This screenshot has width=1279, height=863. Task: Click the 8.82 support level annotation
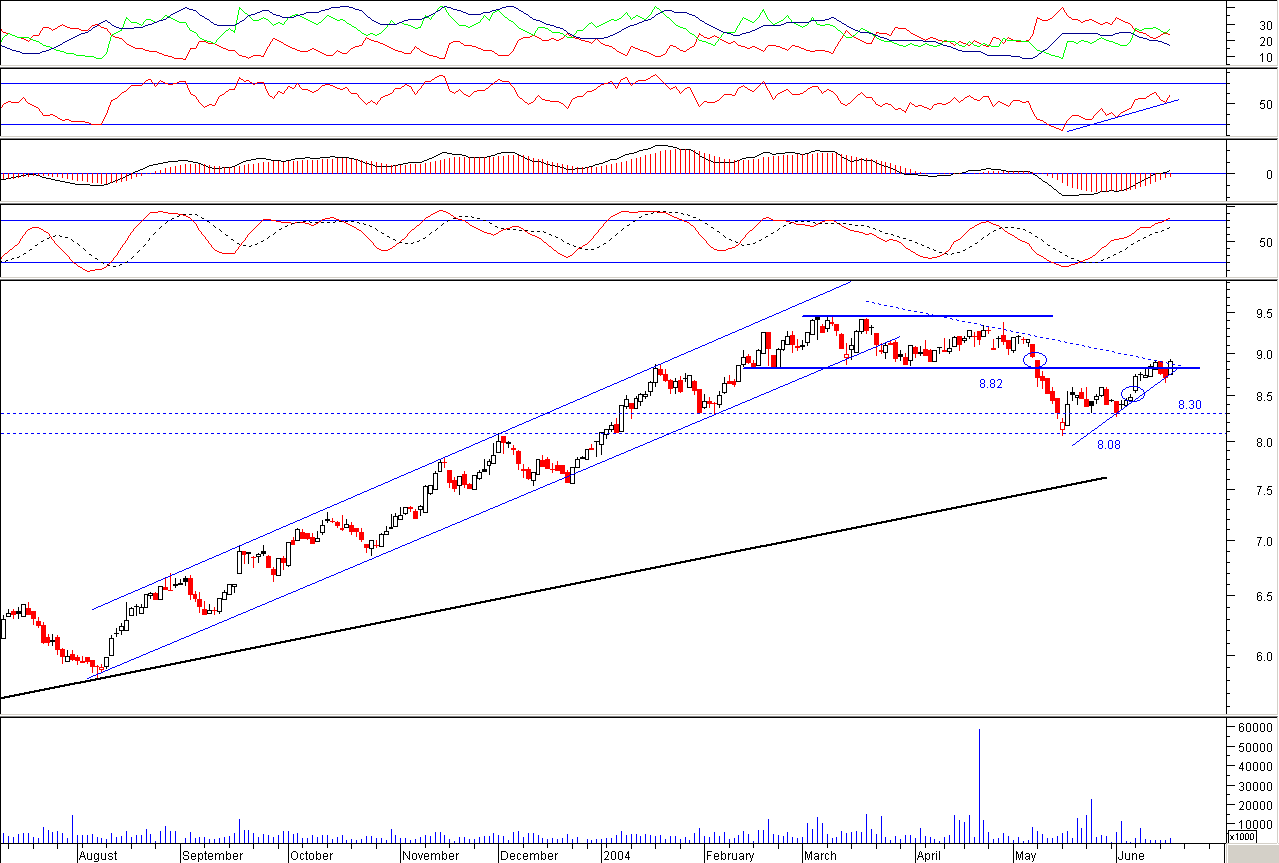click(x=990, y=383)
